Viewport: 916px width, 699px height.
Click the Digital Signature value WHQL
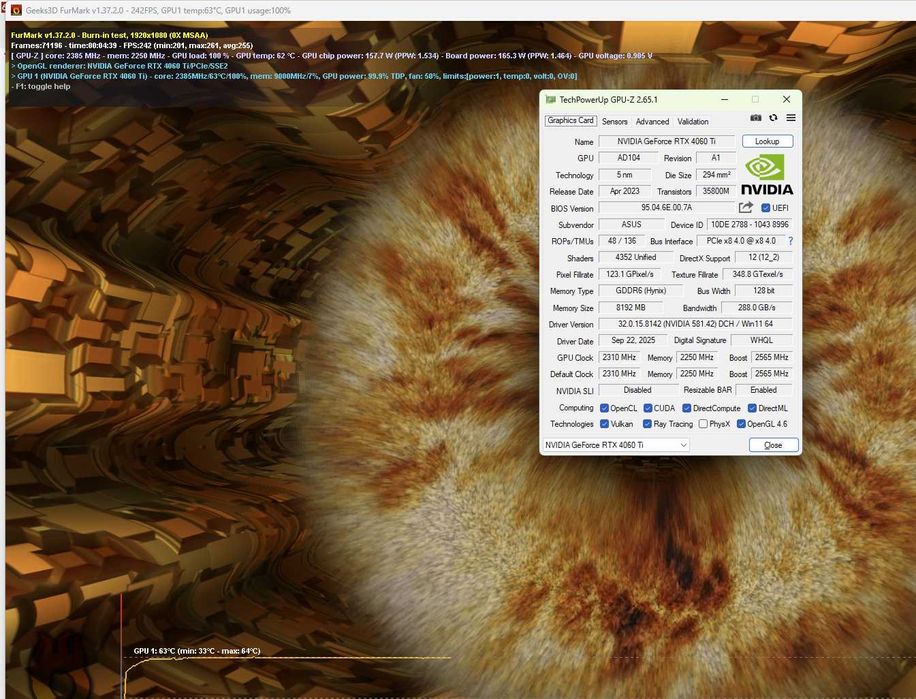762,340
